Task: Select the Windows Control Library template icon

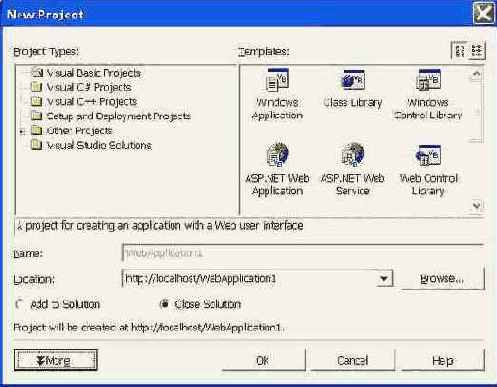Action: coord(429,80)
